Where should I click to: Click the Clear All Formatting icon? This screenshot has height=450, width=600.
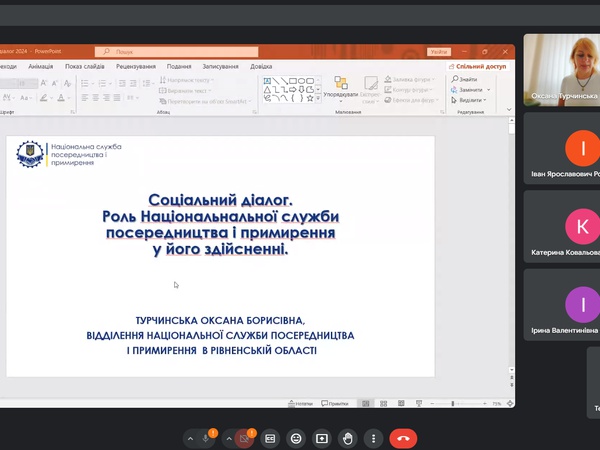[x=68, y=83]
